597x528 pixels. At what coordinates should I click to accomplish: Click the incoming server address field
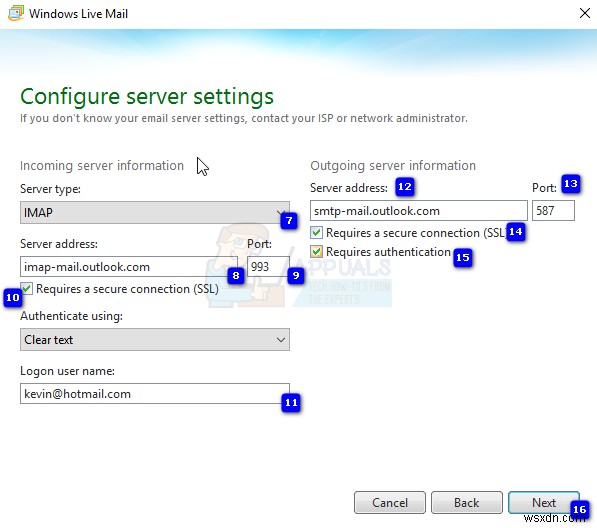[129, 266]
